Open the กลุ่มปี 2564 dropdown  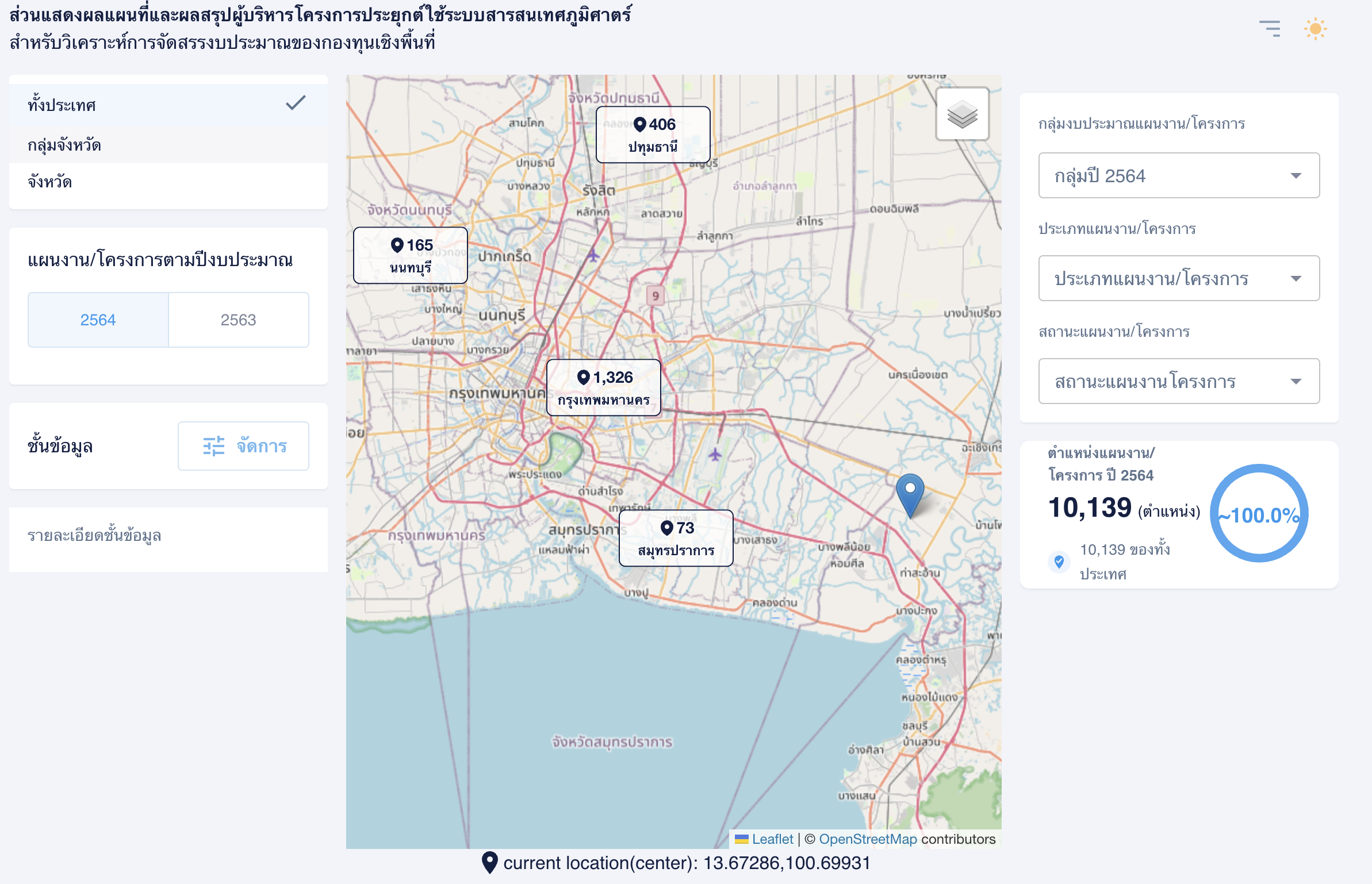(x=1178, y=175)
